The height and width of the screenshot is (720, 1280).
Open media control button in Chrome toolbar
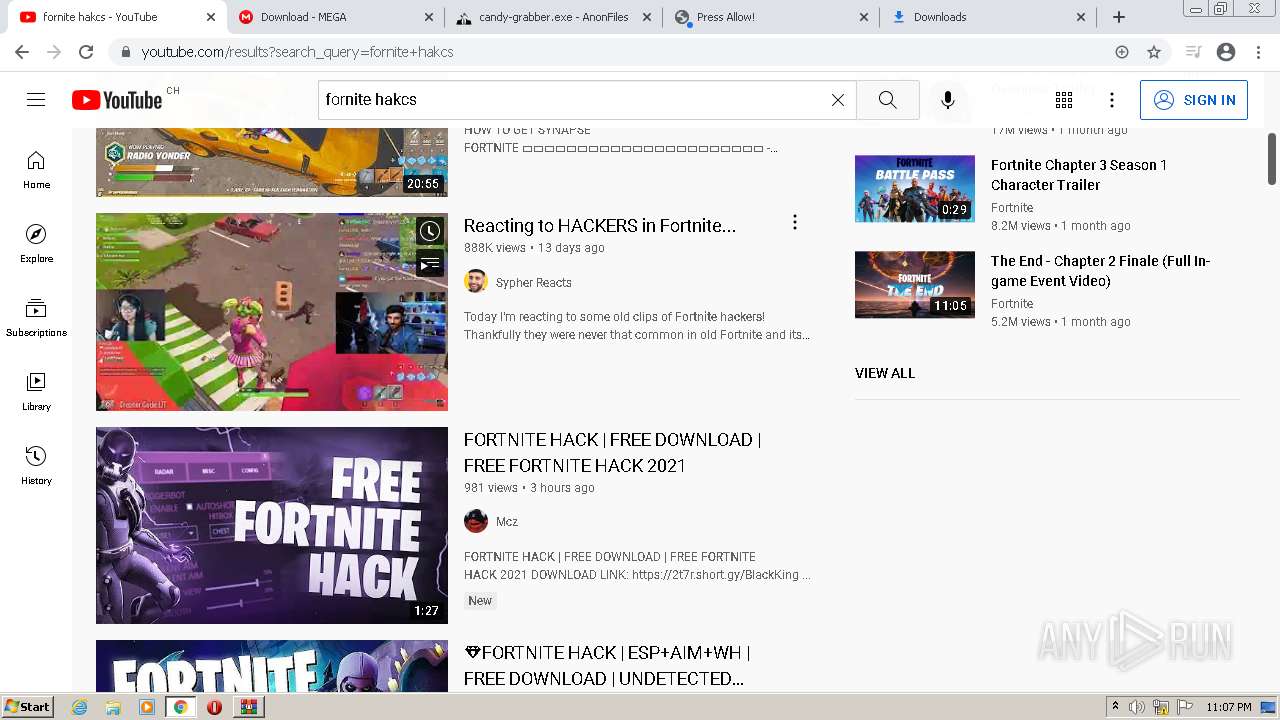1192,52
